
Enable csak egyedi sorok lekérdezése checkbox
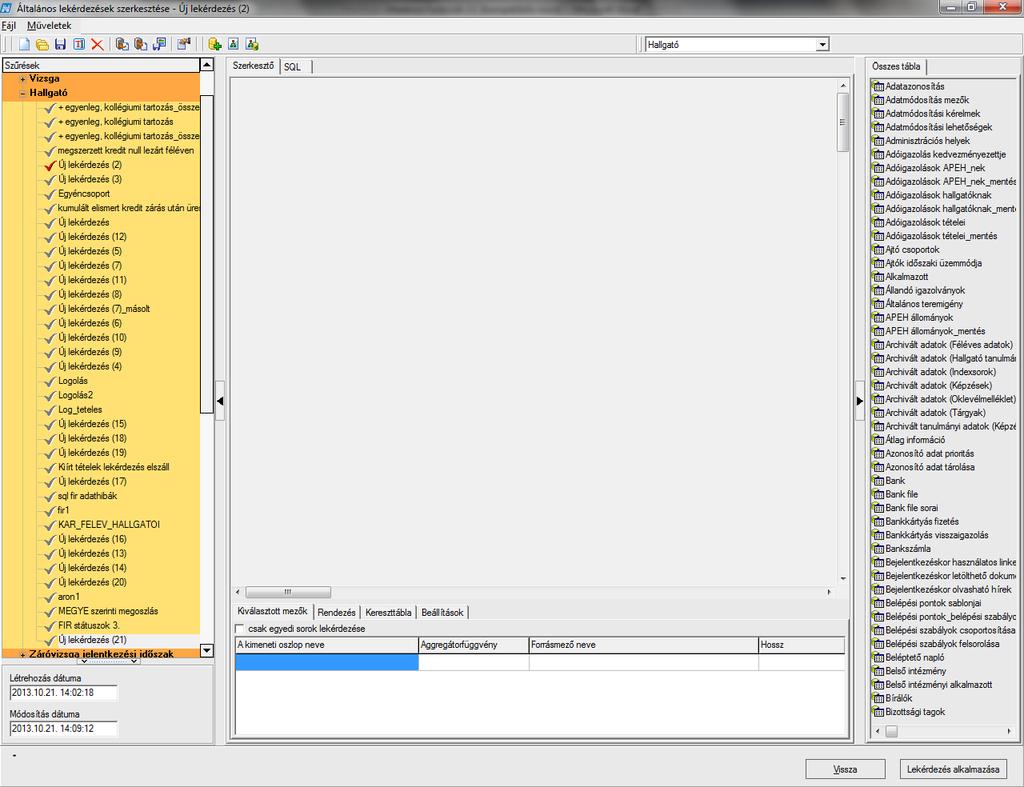pos(240,629)
